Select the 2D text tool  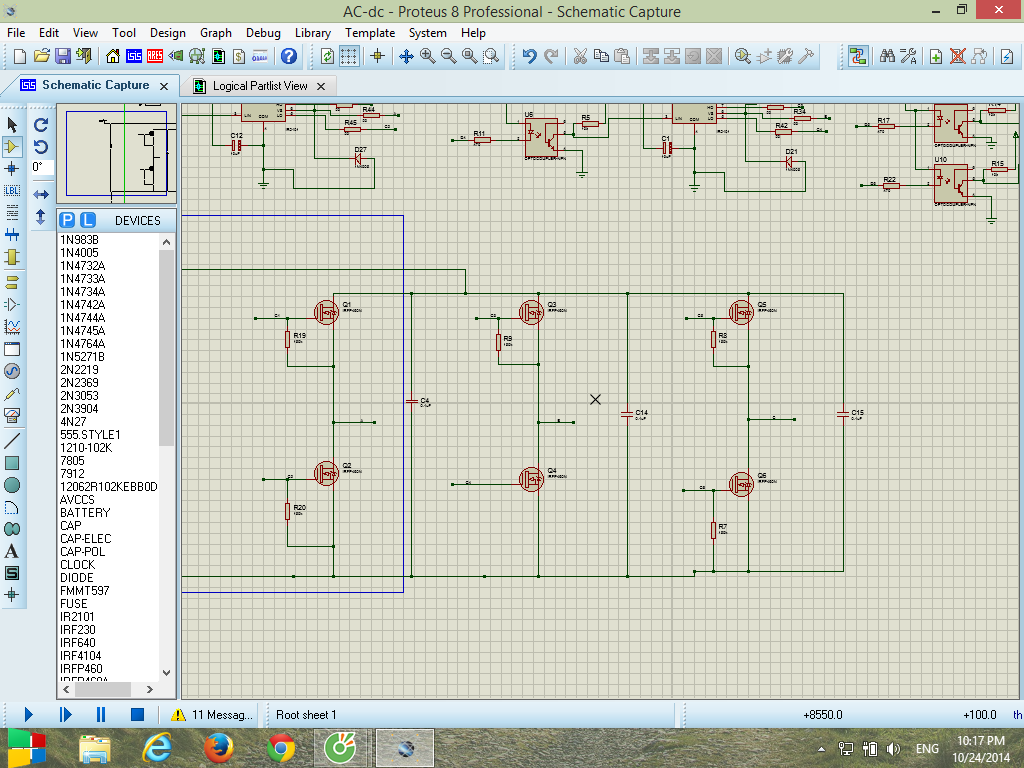click(12, 551)
